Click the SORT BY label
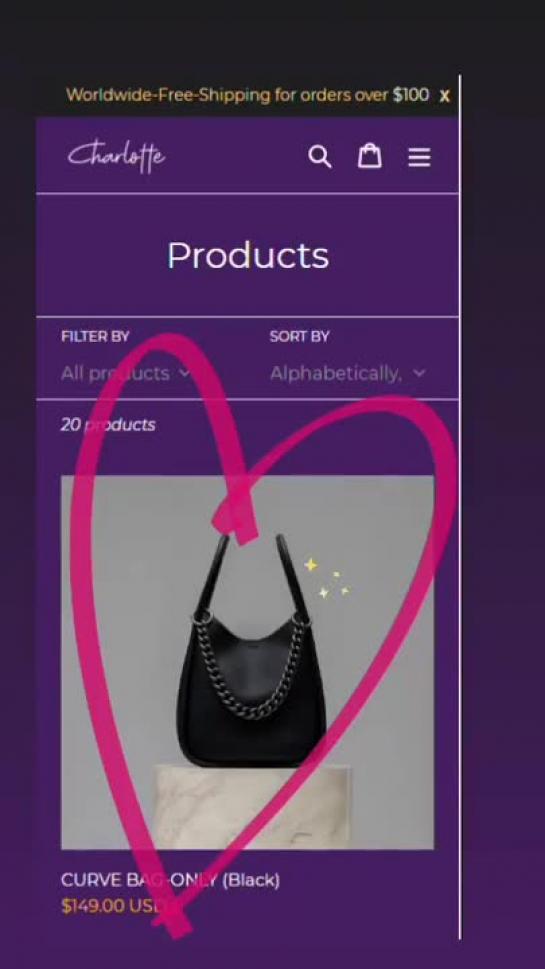This screenshot has width=545, height=969. [x=299, y=337]
